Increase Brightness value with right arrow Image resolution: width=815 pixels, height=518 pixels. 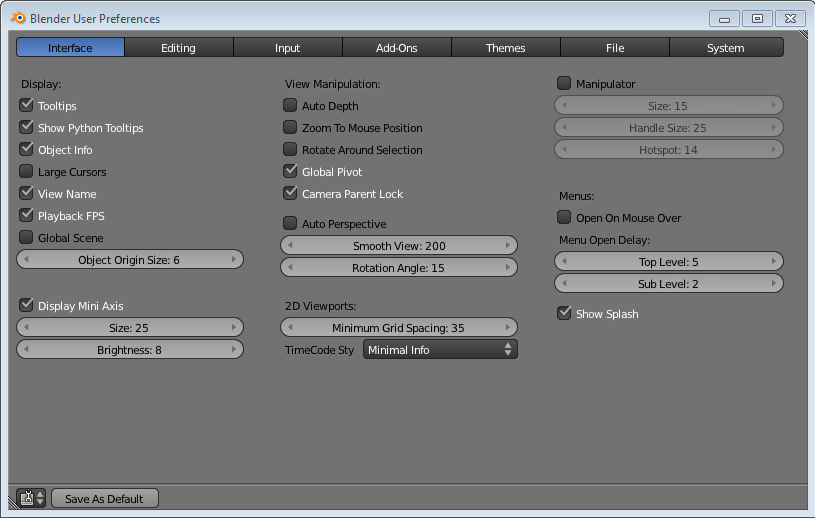234,349
